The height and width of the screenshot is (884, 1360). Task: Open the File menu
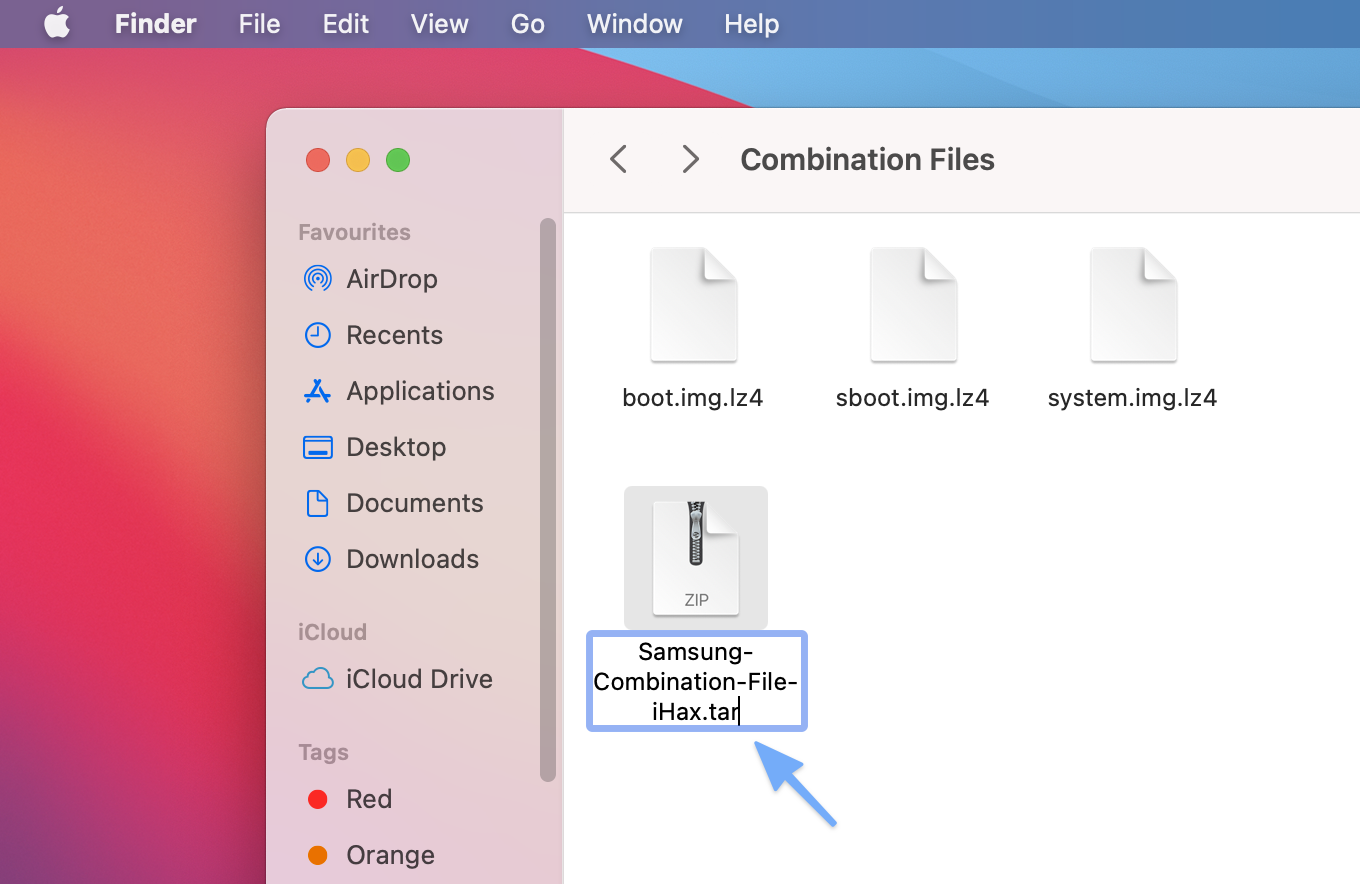(259, 24)
